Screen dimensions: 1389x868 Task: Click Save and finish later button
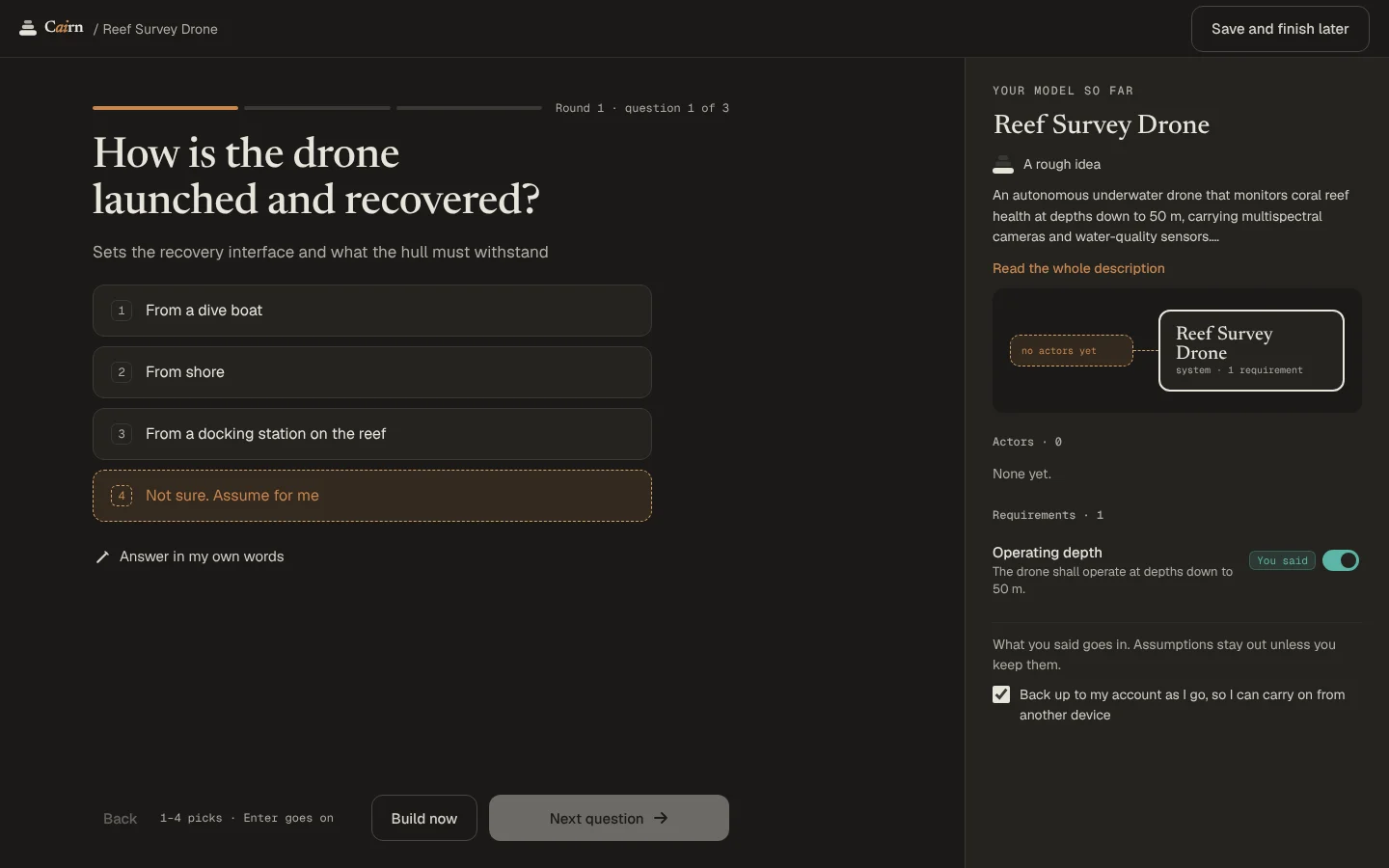(1280, 29)
